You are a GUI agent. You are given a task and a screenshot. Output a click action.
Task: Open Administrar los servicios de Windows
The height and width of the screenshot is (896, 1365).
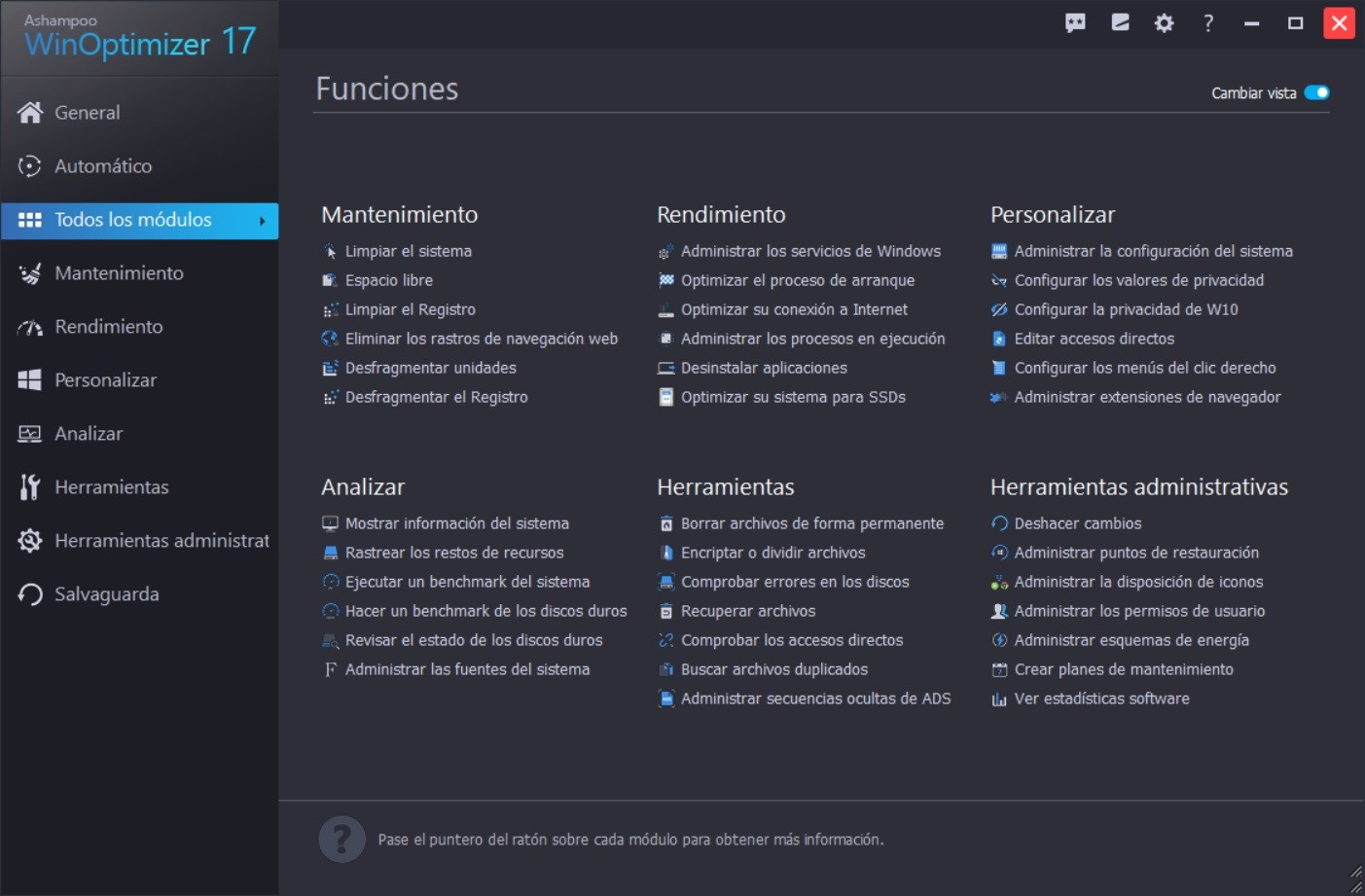[x=810, y=251]
